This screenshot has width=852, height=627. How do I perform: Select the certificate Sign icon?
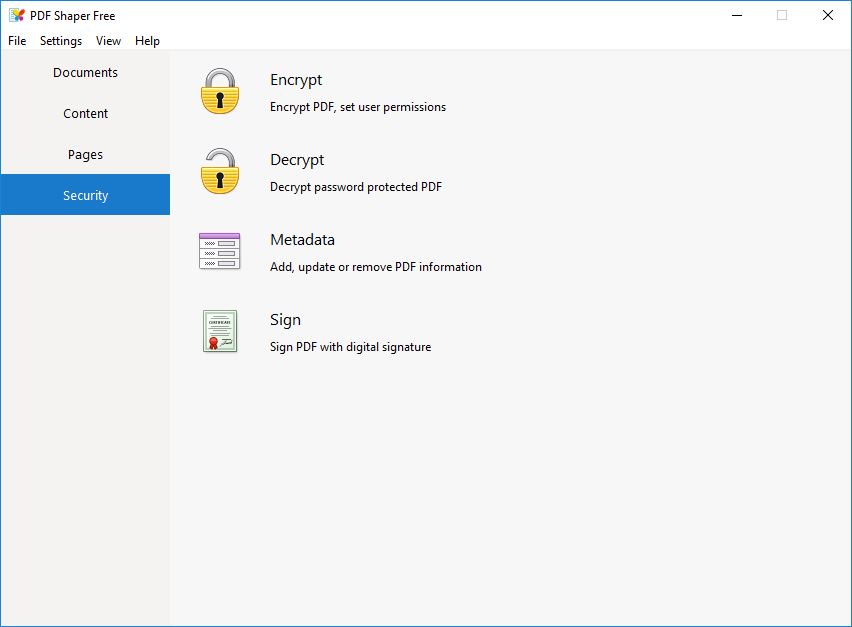click(x=220, y=331)
